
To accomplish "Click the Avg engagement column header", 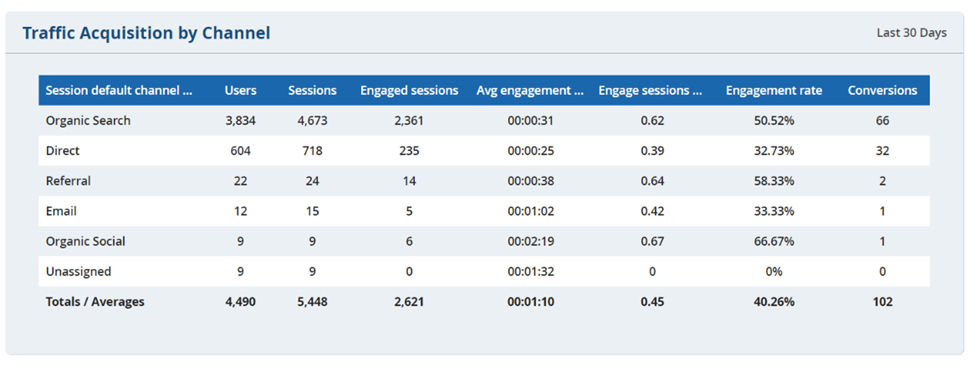I will pyautogui.click(x=530, y=90).
